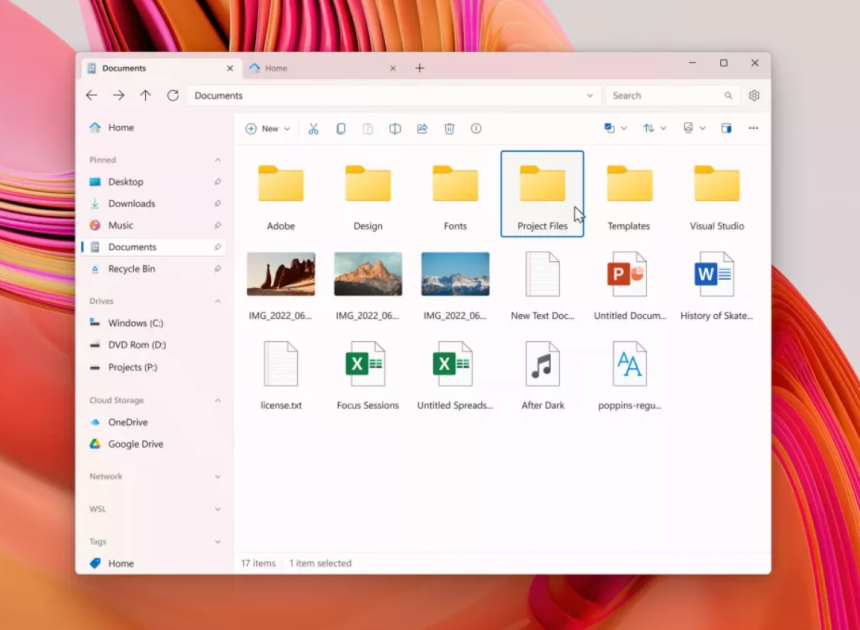
Task: Select the Visual Studio folder
Action: (x=716, y=195)
